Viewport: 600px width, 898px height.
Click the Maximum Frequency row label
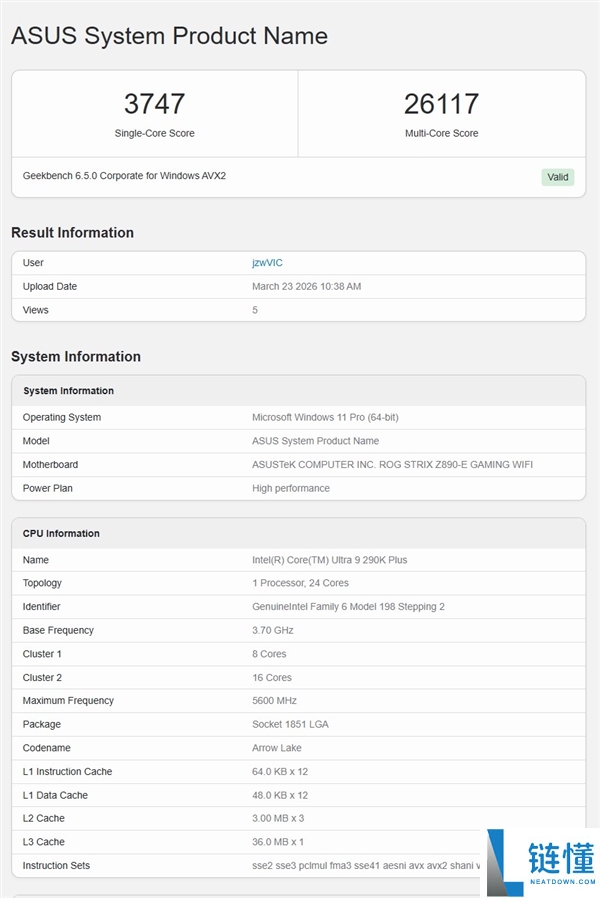[68, 700]
